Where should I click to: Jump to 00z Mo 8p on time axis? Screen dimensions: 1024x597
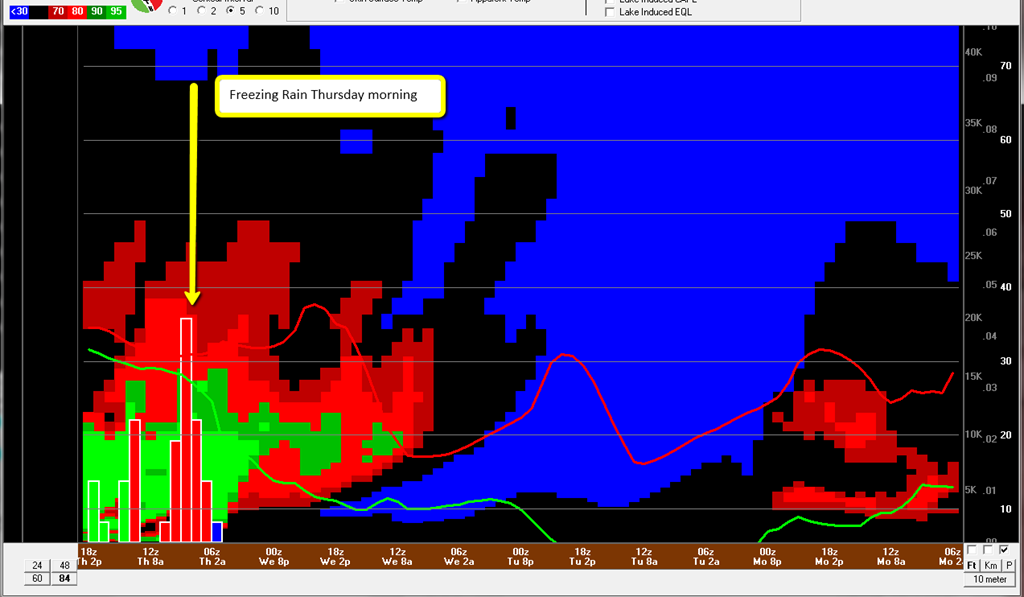767,557
